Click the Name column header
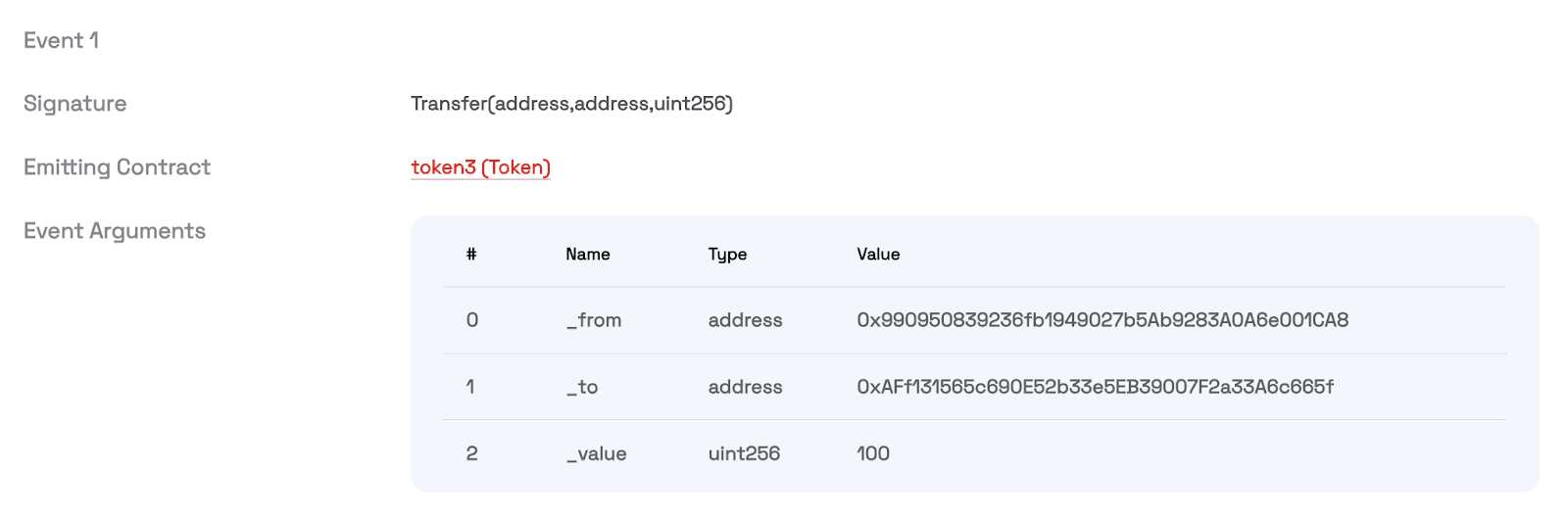This screenshot has height=519, width=1568. [x=588, y=254]
